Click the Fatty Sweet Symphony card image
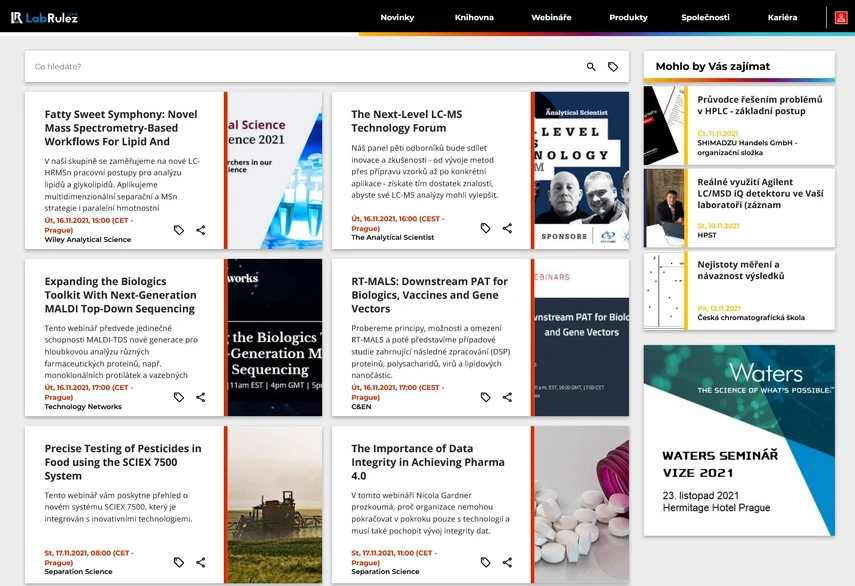The height and width of the screenshot is (586, 855). click(275, 170)
